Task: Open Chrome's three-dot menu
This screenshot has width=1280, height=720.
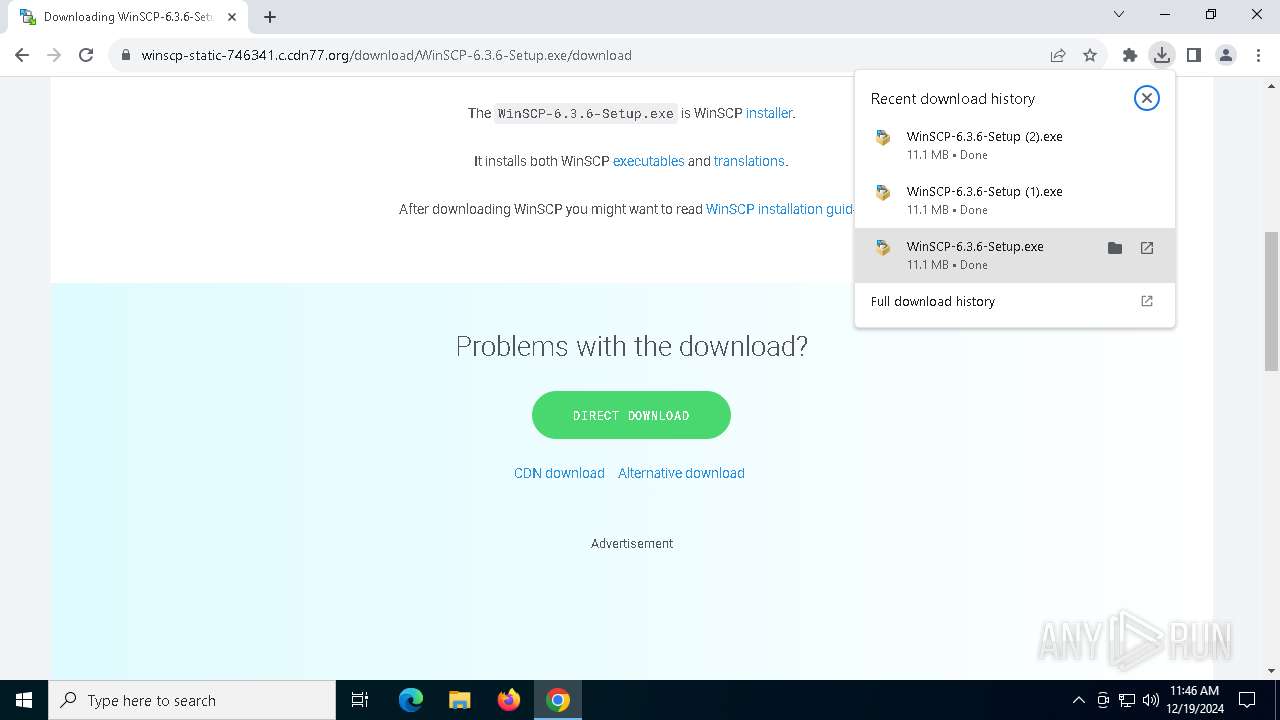Action: 1258,55
